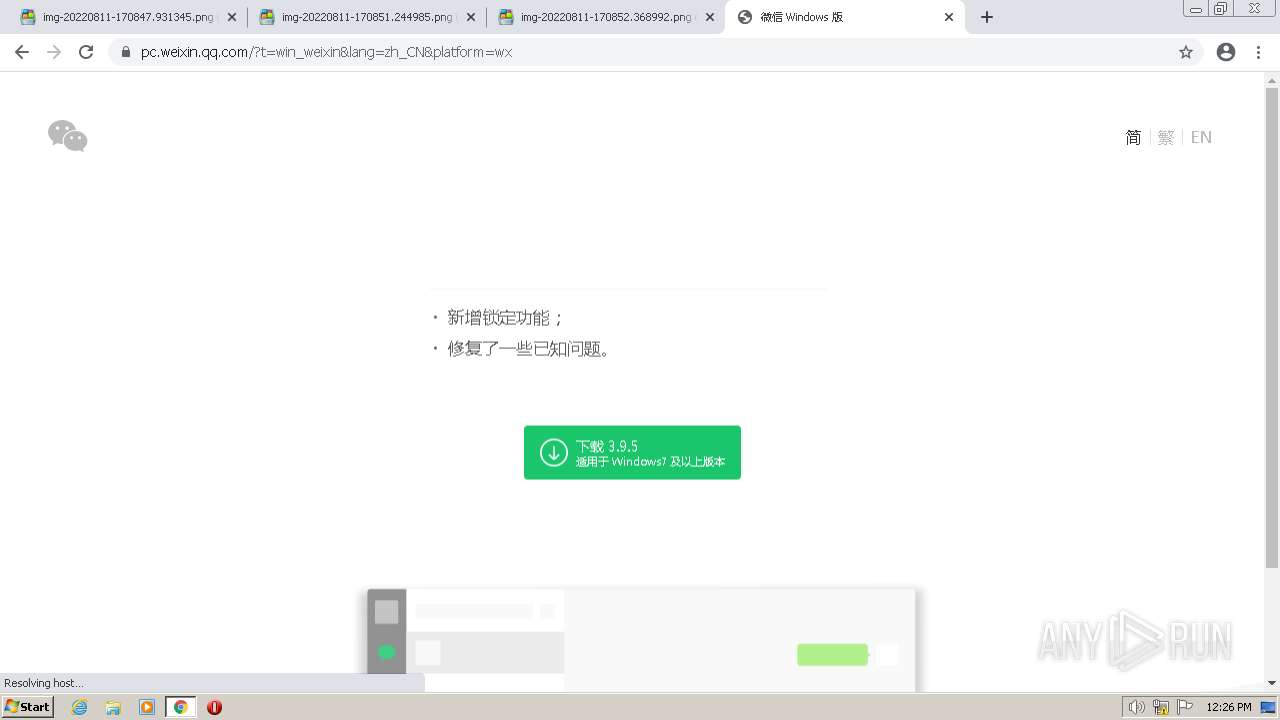Click page vertical scrollbar thumb
The height and width of the screenshot is (720, 1280).
coord(1272,328)
